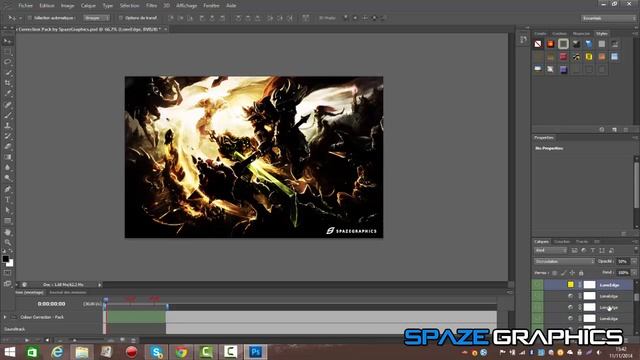Select the Hand tool
Screen dimensions: 640x360
tap(8, 232)
